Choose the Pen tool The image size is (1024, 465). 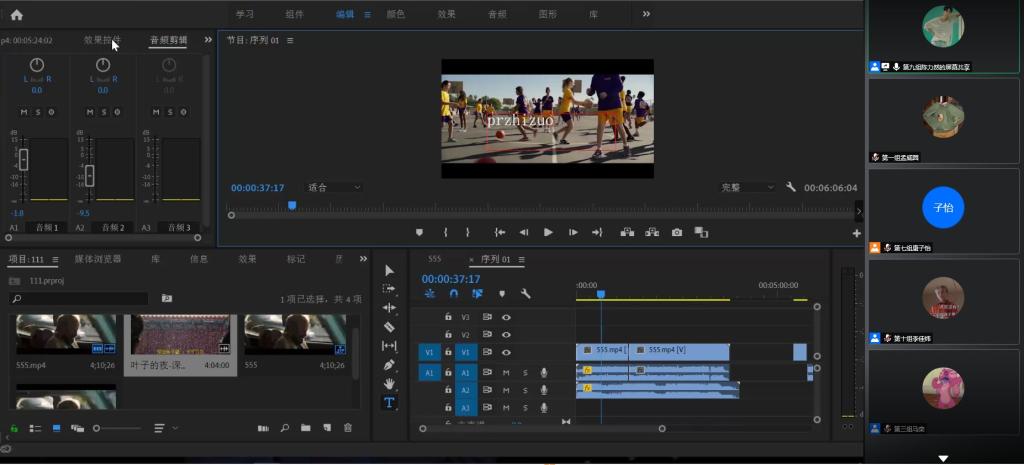[389, 365]
